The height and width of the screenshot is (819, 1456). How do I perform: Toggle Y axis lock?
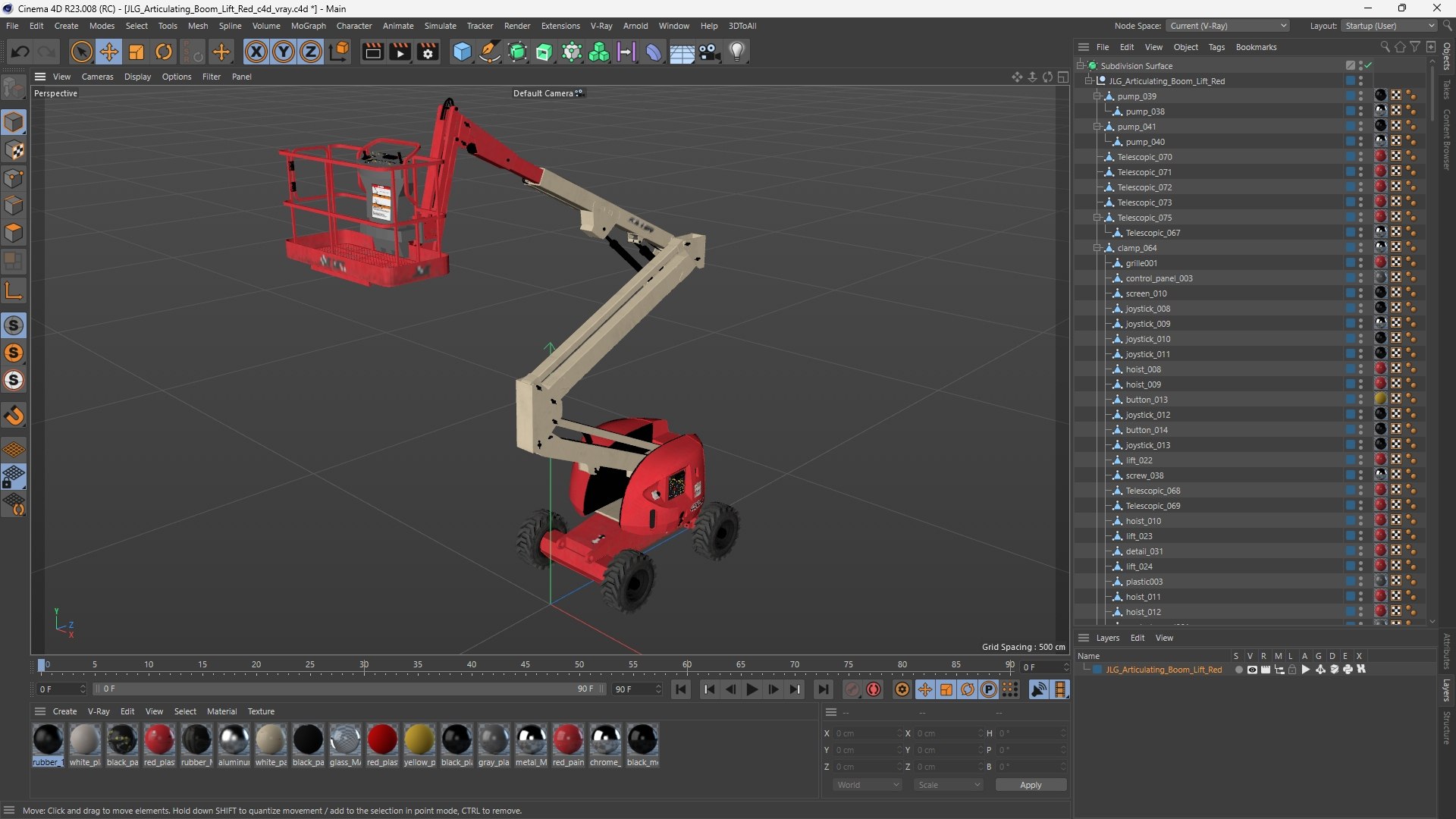[284, 52]
